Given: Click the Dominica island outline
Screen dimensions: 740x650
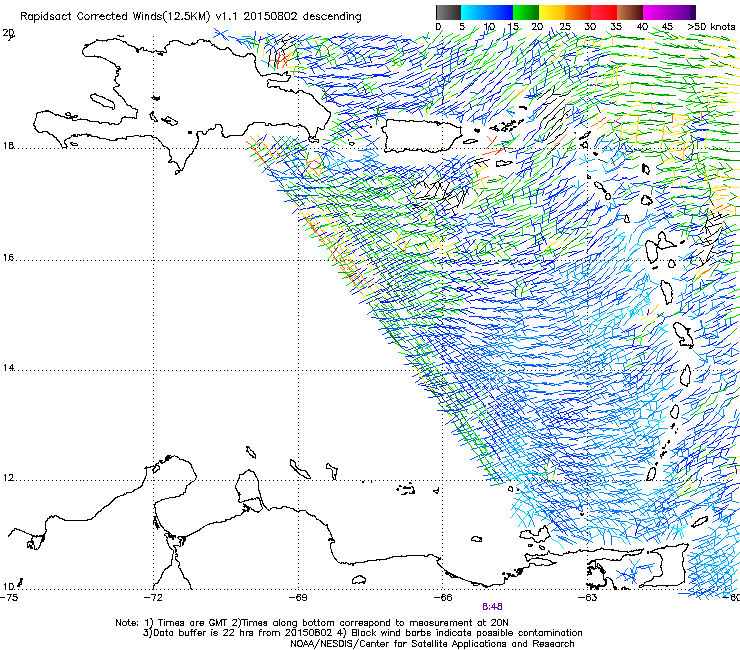Looking at the screenshot, I should [666, 292].
